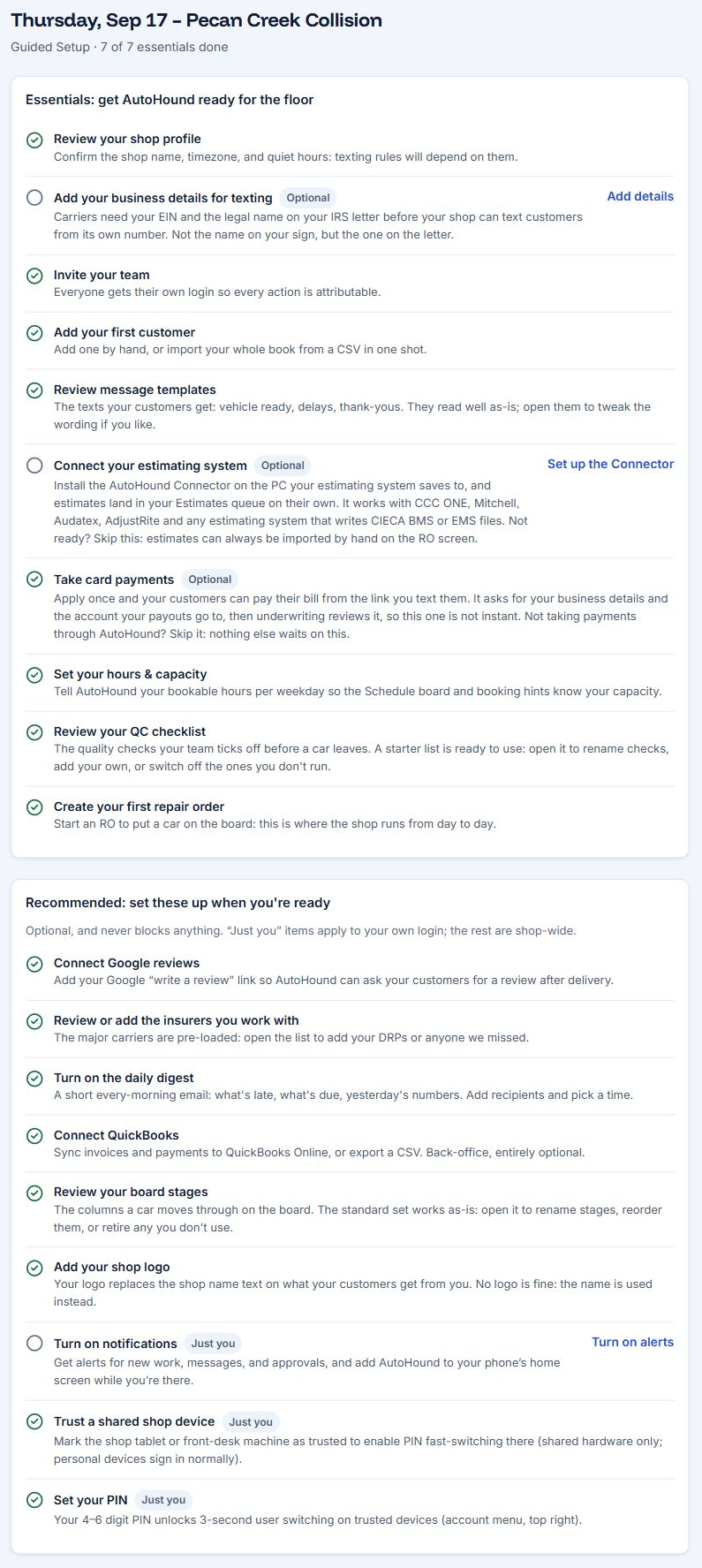This screenshot has width=702, height=1568.
Task: Click green checkmark next to Invite your team
Action: [x=34, y=276]
